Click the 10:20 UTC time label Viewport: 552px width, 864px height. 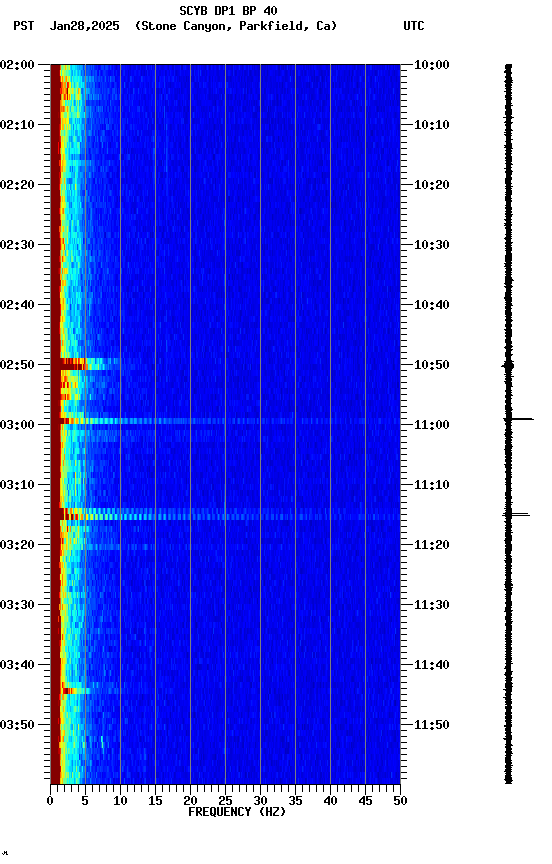(431, 185)
